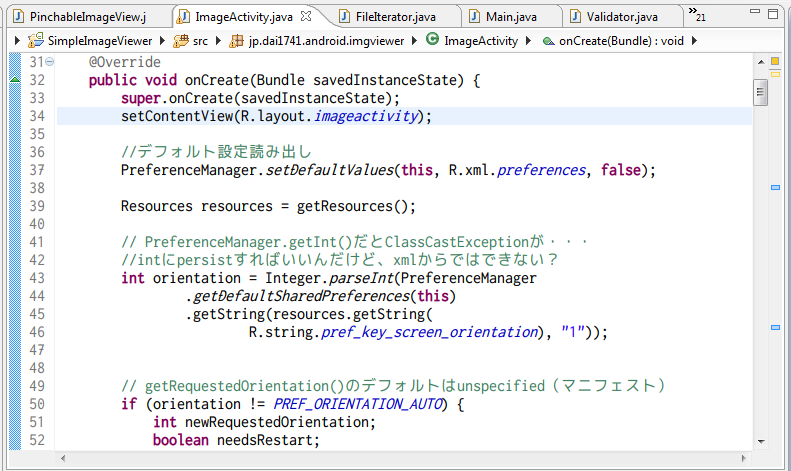This screenshot has width=791, height=471.
Task: Click line number 50 in the gutter
Action: (37, 404)
